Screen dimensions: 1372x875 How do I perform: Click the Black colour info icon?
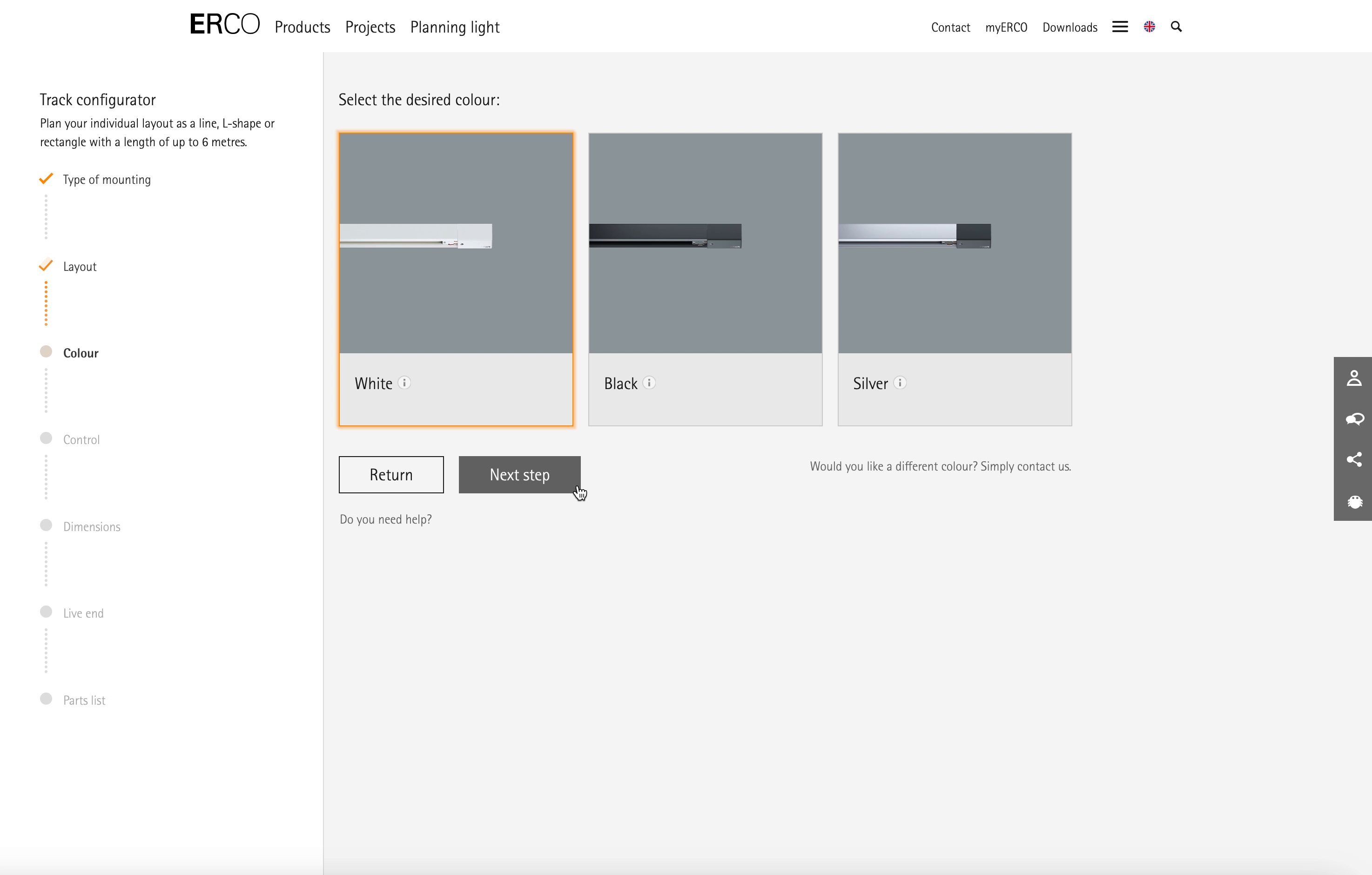coord(649,383)
